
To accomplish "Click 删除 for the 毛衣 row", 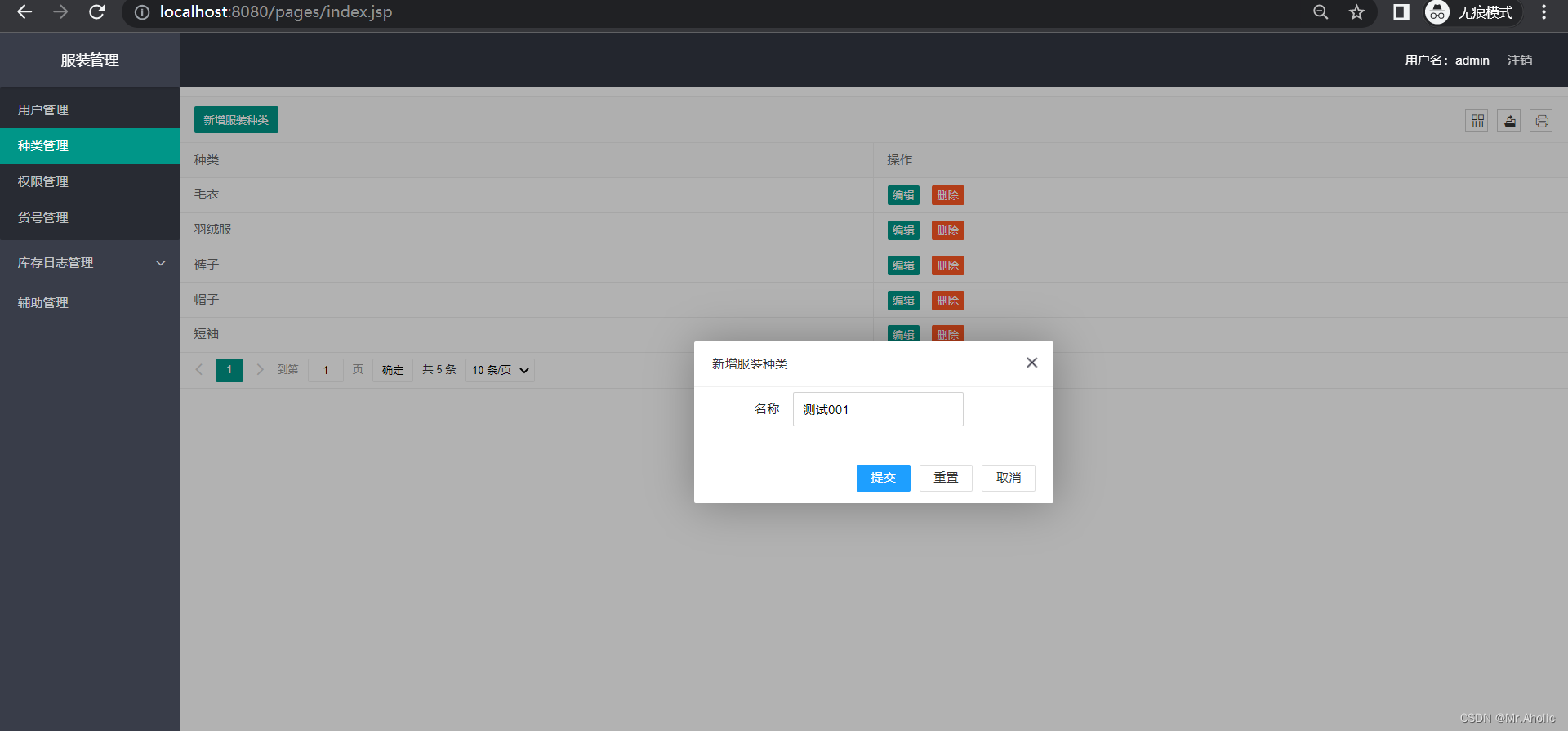I will point(948,195).
